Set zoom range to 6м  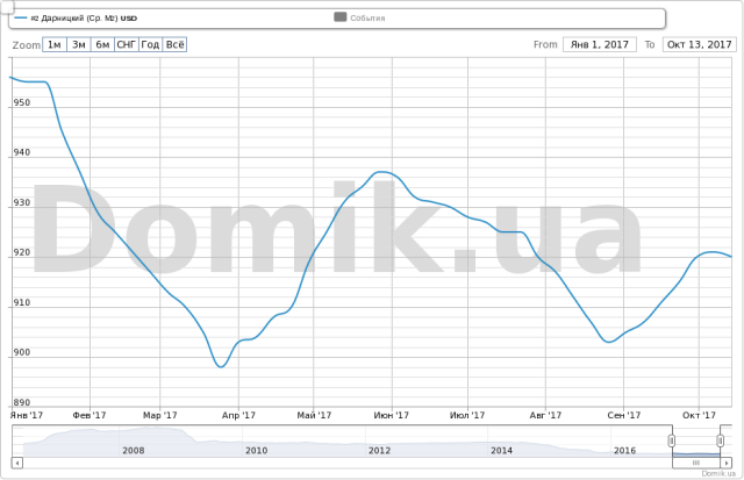point(102,45)
